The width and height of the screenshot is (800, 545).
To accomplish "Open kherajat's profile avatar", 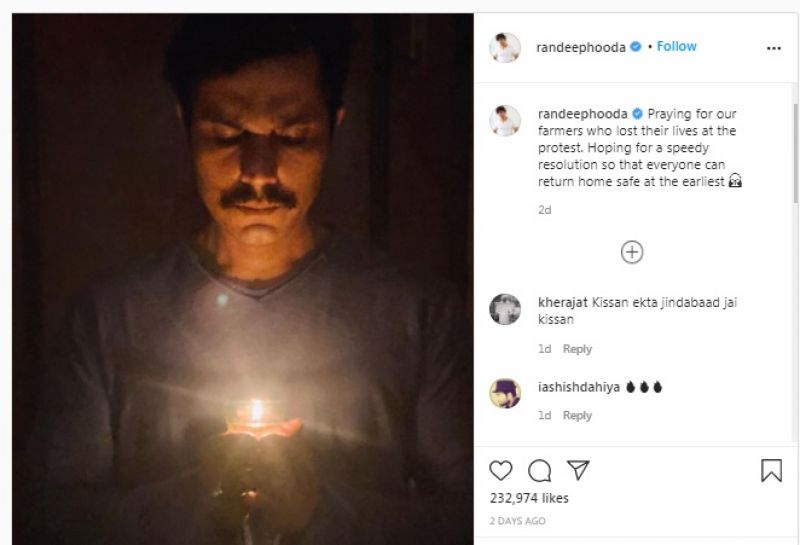I will pos(505,309).
